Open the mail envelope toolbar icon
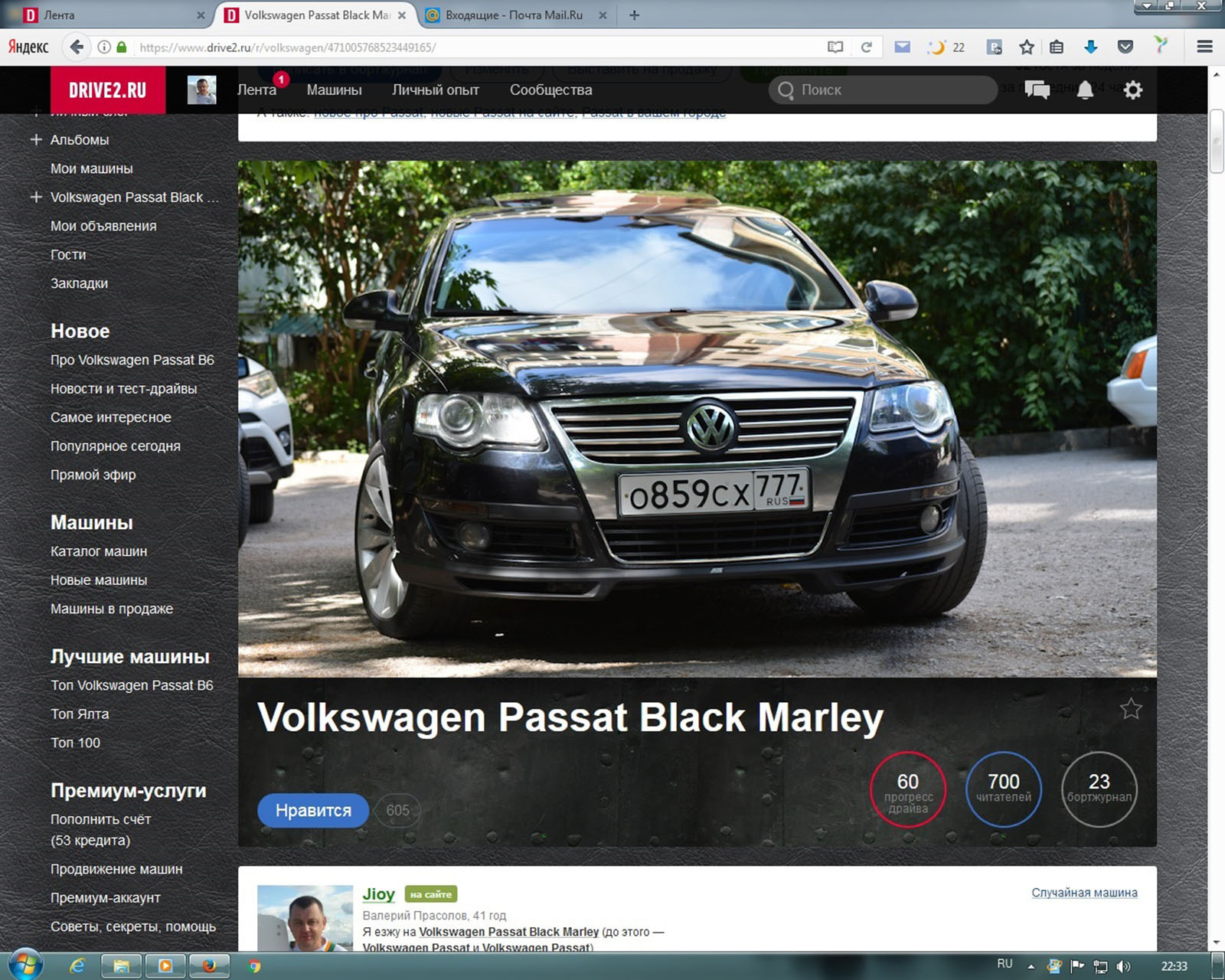This screenshot has width=1225, height=980. coord(903,47)
